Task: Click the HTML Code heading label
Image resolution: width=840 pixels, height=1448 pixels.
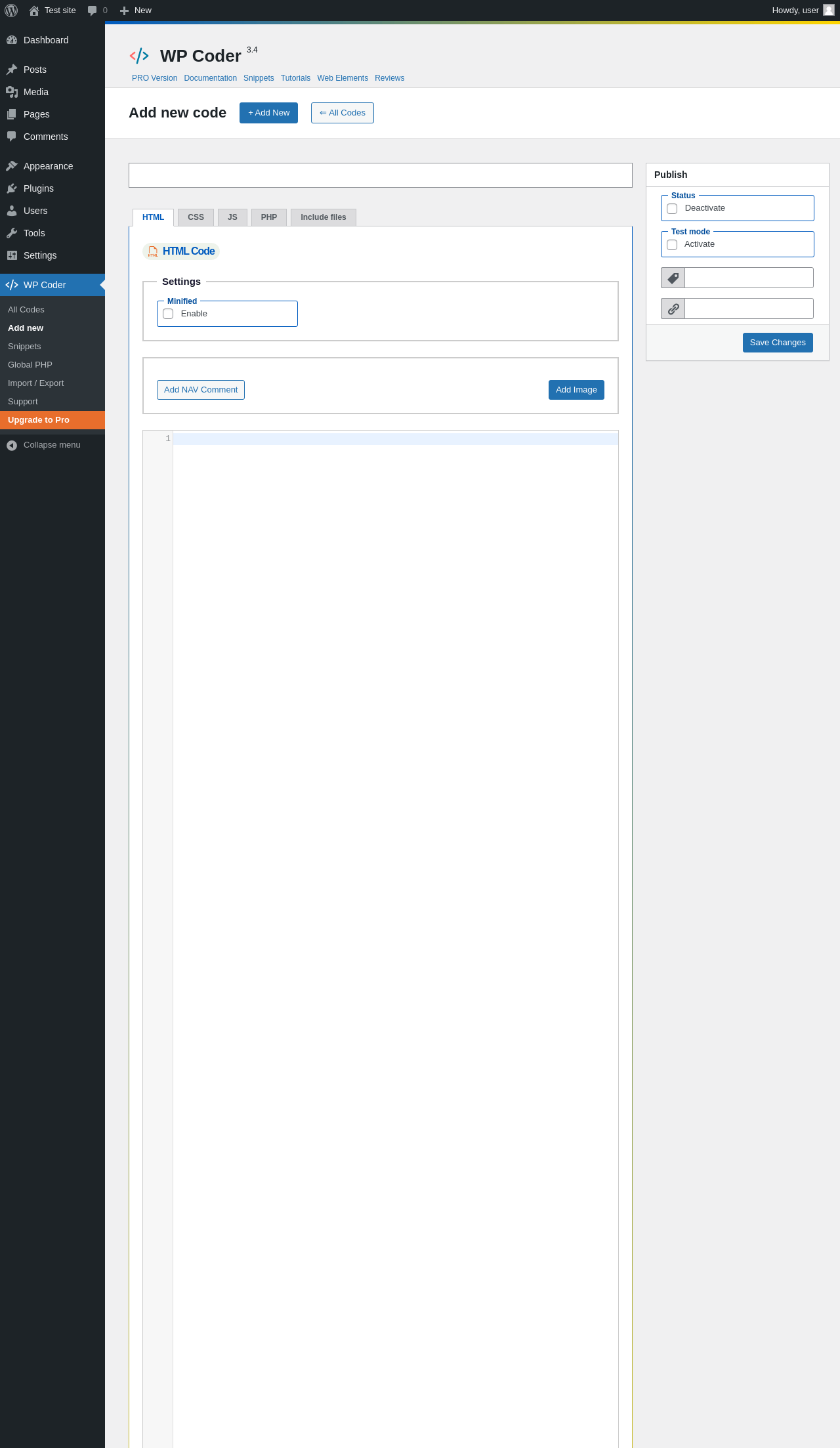Action: tap(188, 251)
